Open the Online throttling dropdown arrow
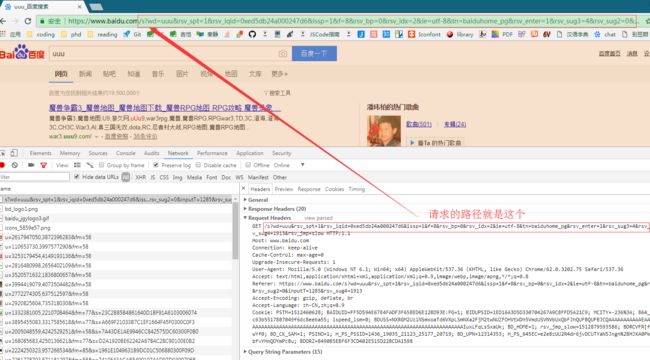Viewport: 650px width, 360px height. (x=303, y=165)
